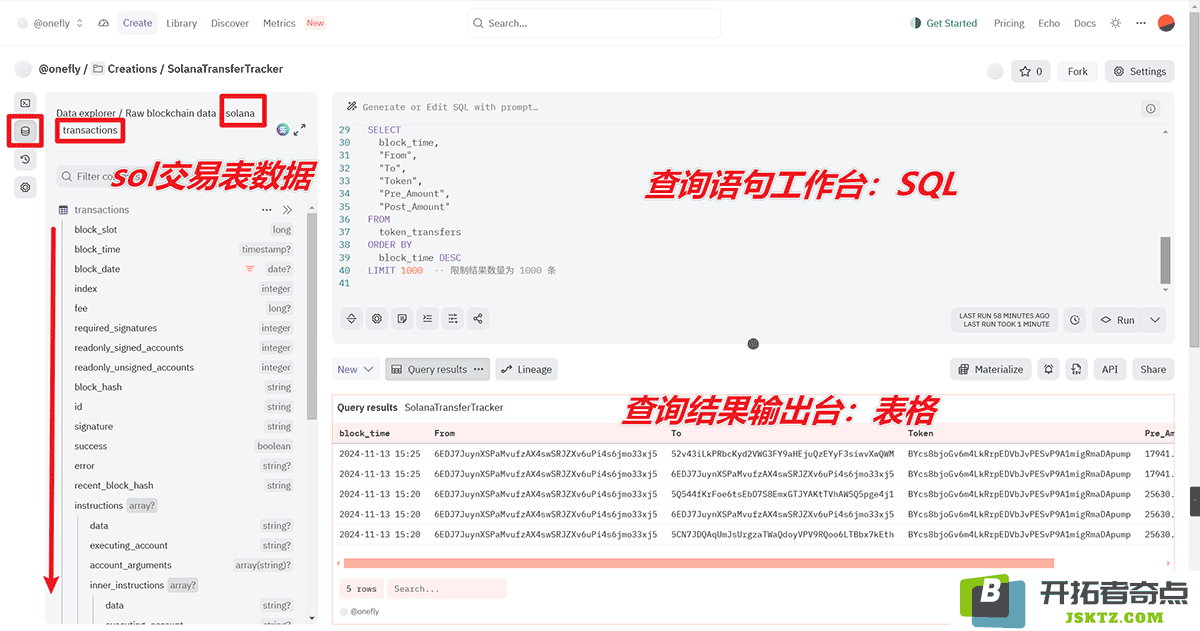Open the Metrics menu item
Image resolution: width=1200 pixels, height=631 pixels.
(279, 23)
